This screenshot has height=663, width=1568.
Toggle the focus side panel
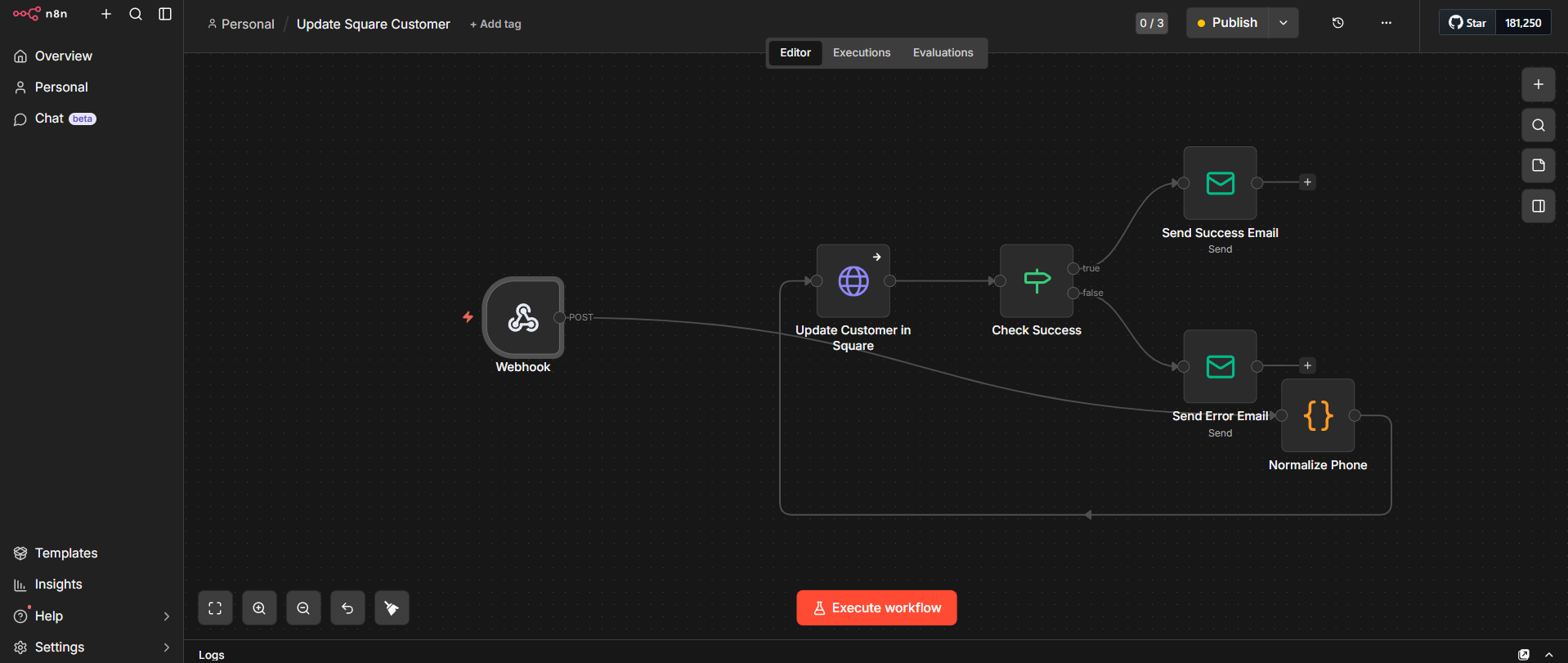pyautogui.click(x=1539, y=206)
